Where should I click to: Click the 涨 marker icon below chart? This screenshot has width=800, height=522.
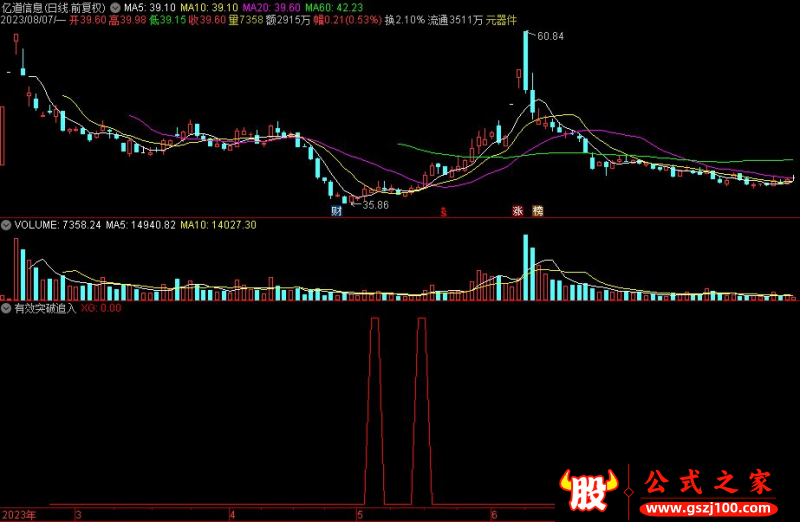(518, 211)
